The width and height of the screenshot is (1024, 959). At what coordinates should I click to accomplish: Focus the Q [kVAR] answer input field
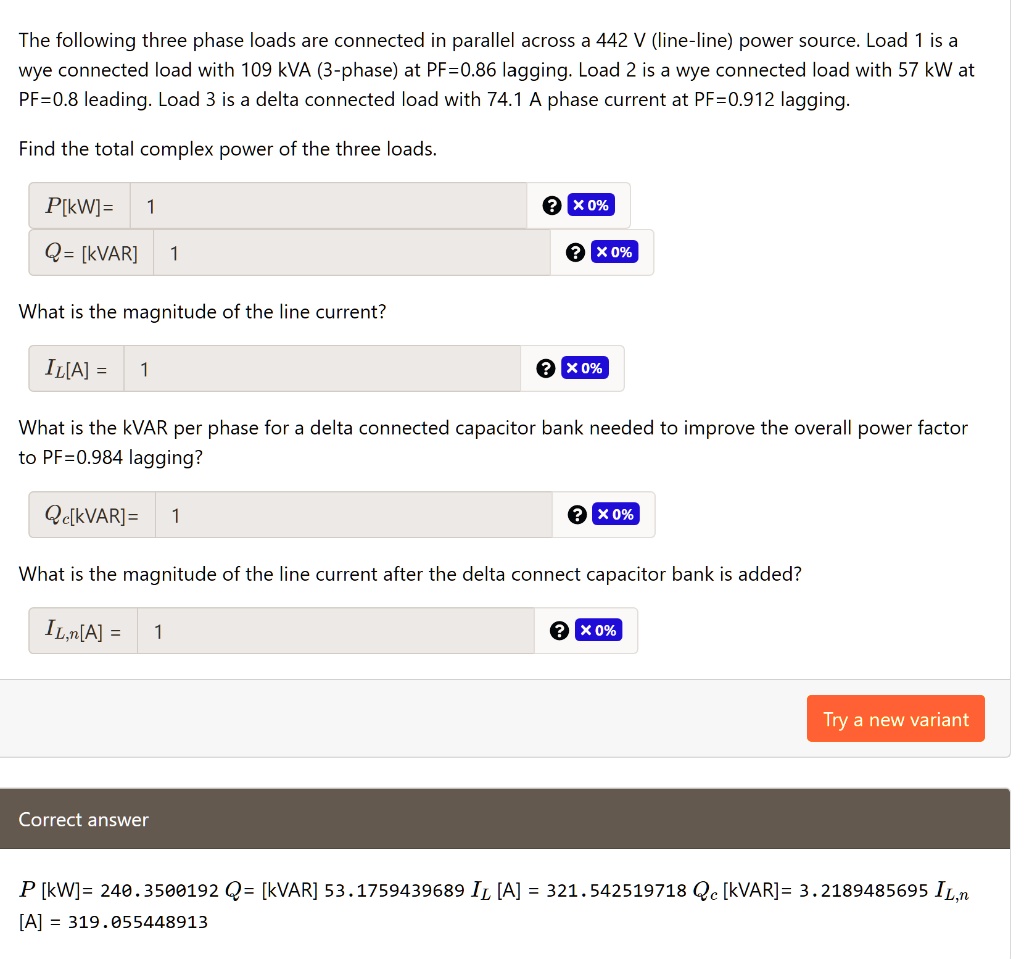(351, 253)
